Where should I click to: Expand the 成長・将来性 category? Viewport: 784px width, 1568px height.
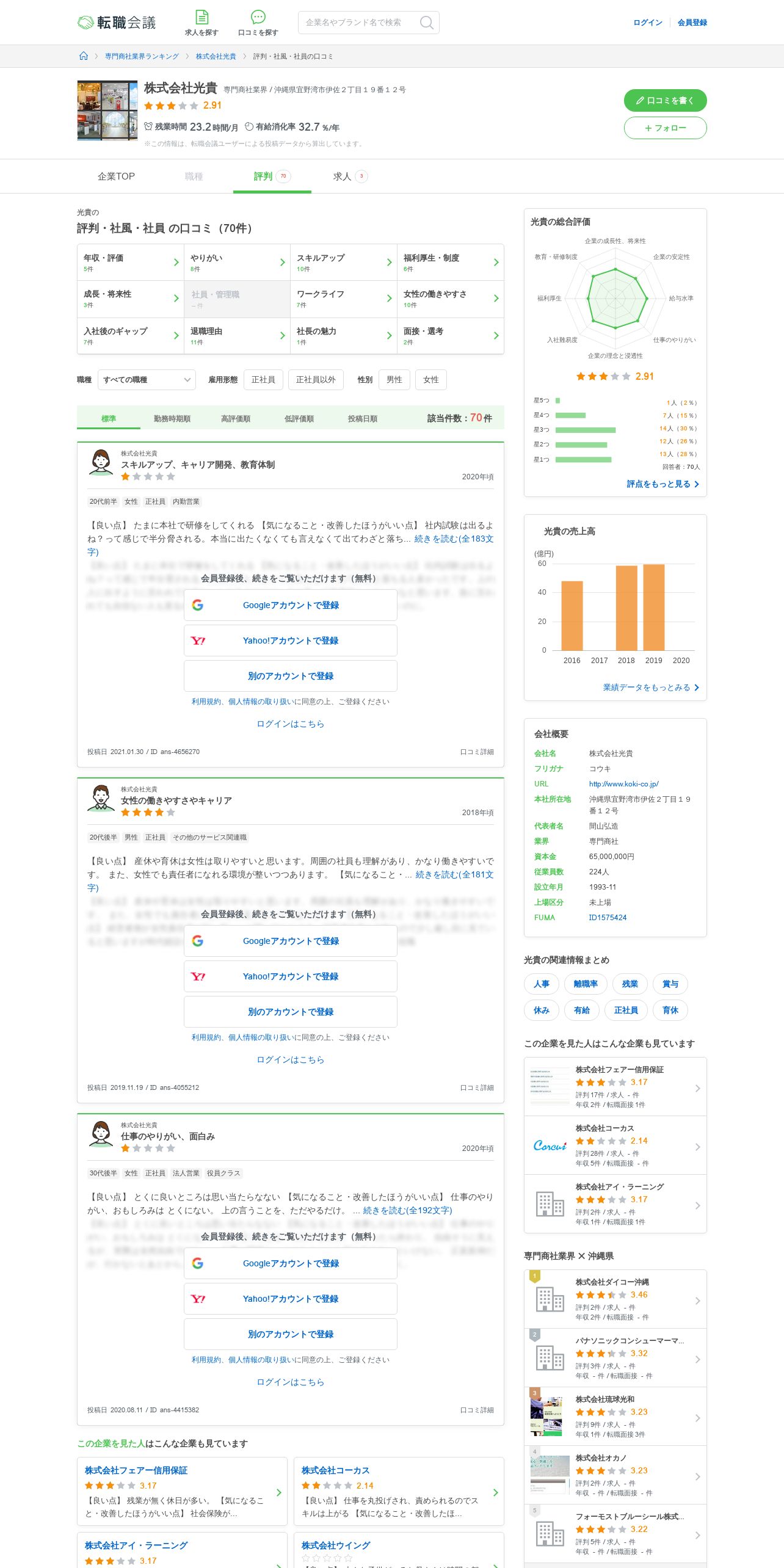[130, 299]
